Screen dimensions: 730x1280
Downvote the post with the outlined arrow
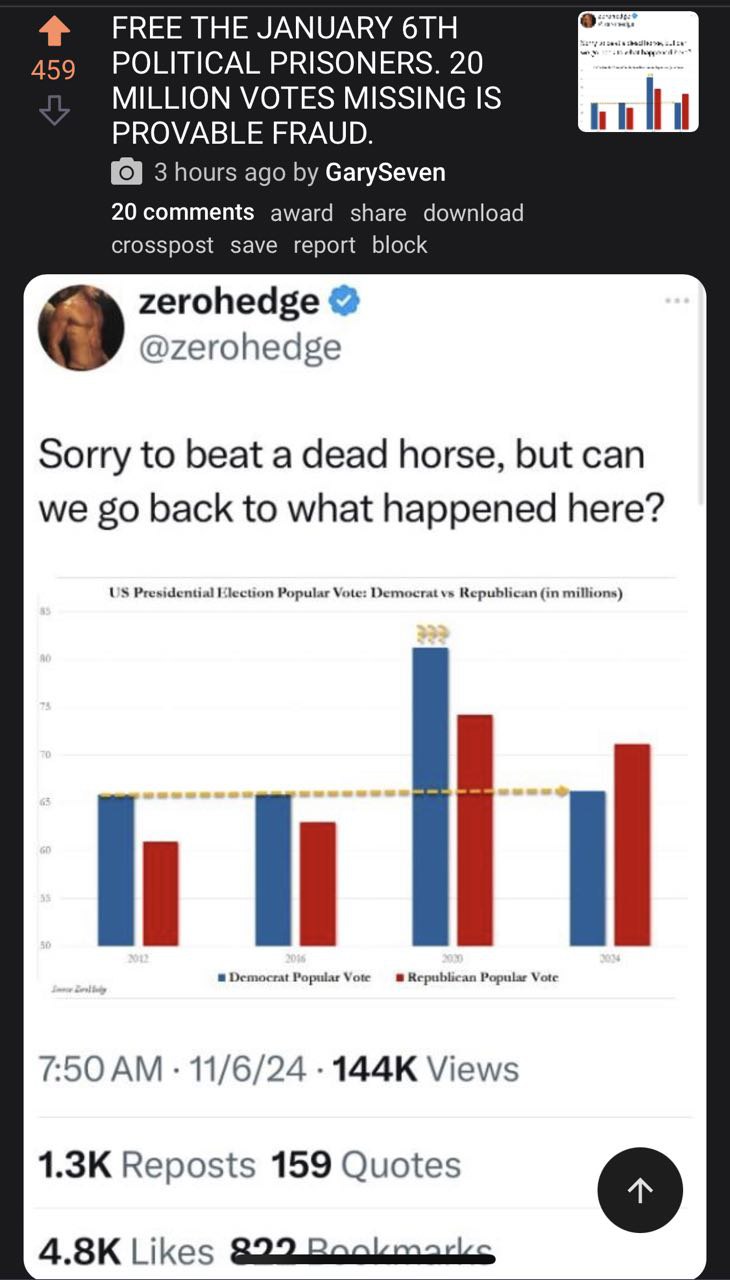pos(53,109)
